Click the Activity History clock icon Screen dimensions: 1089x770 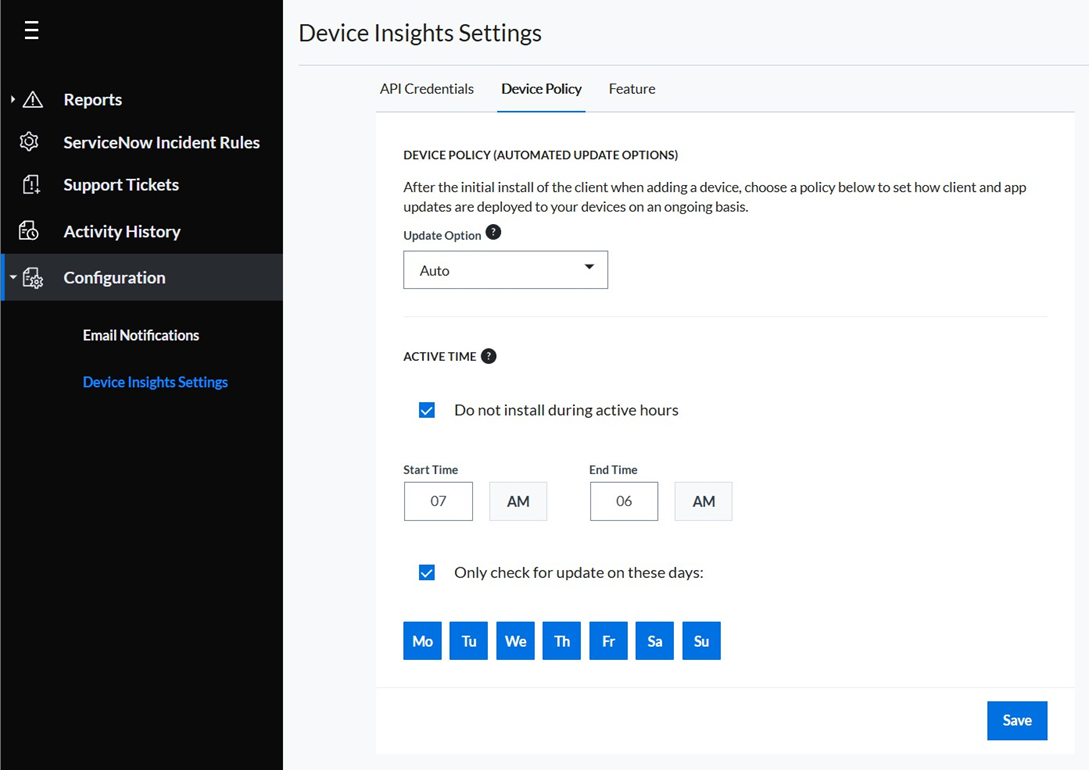click(x=30, y=231)
